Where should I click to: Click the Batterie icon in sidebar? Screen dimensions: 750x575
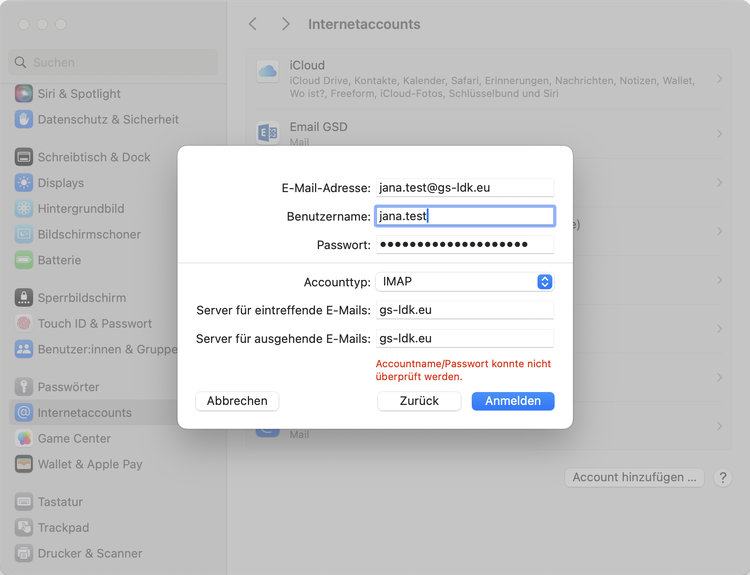pos(24,260)
